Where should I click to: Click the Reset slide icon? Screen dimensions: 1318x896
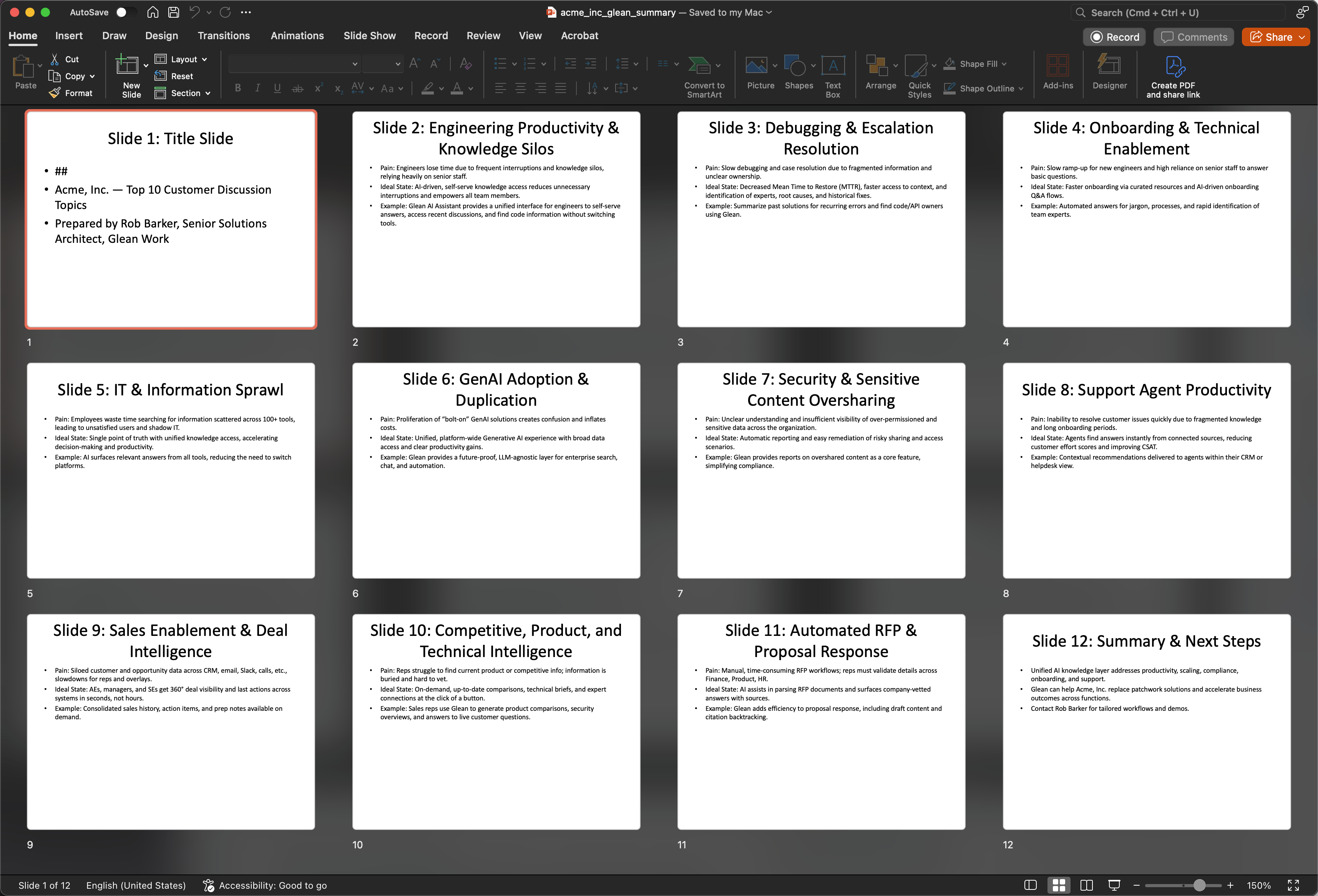[x=161, y=76]
